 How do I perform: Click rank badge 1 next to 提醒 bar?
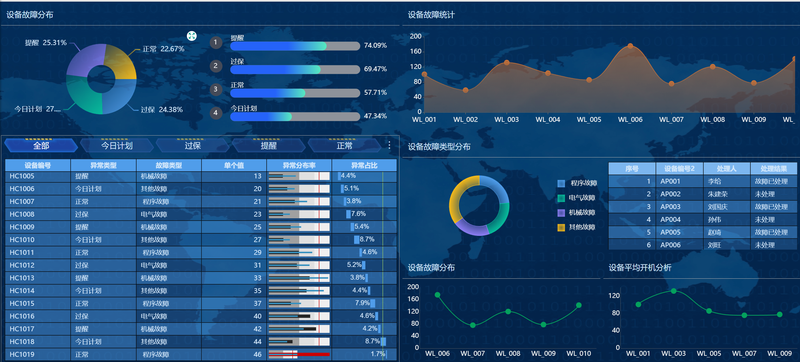216,43
